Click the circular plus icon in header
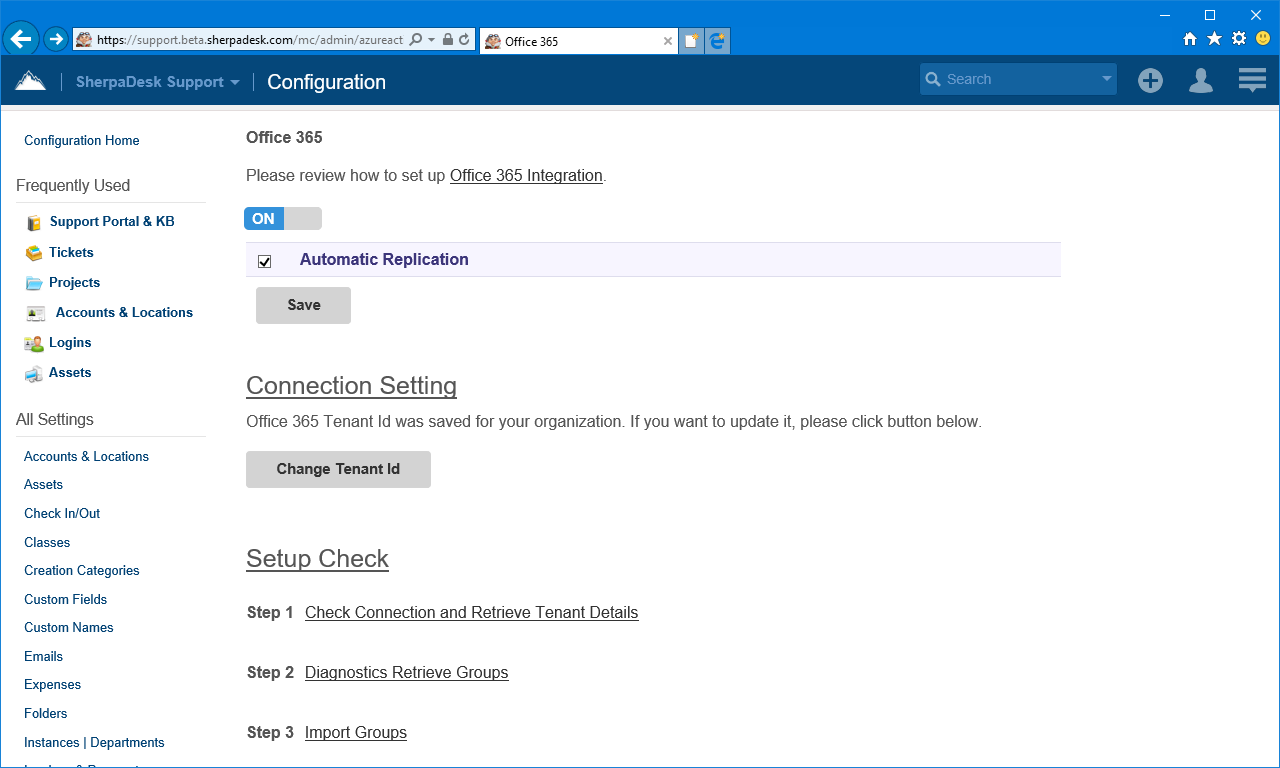This screenshot has width=1280, height=768. pos(1150,80)
